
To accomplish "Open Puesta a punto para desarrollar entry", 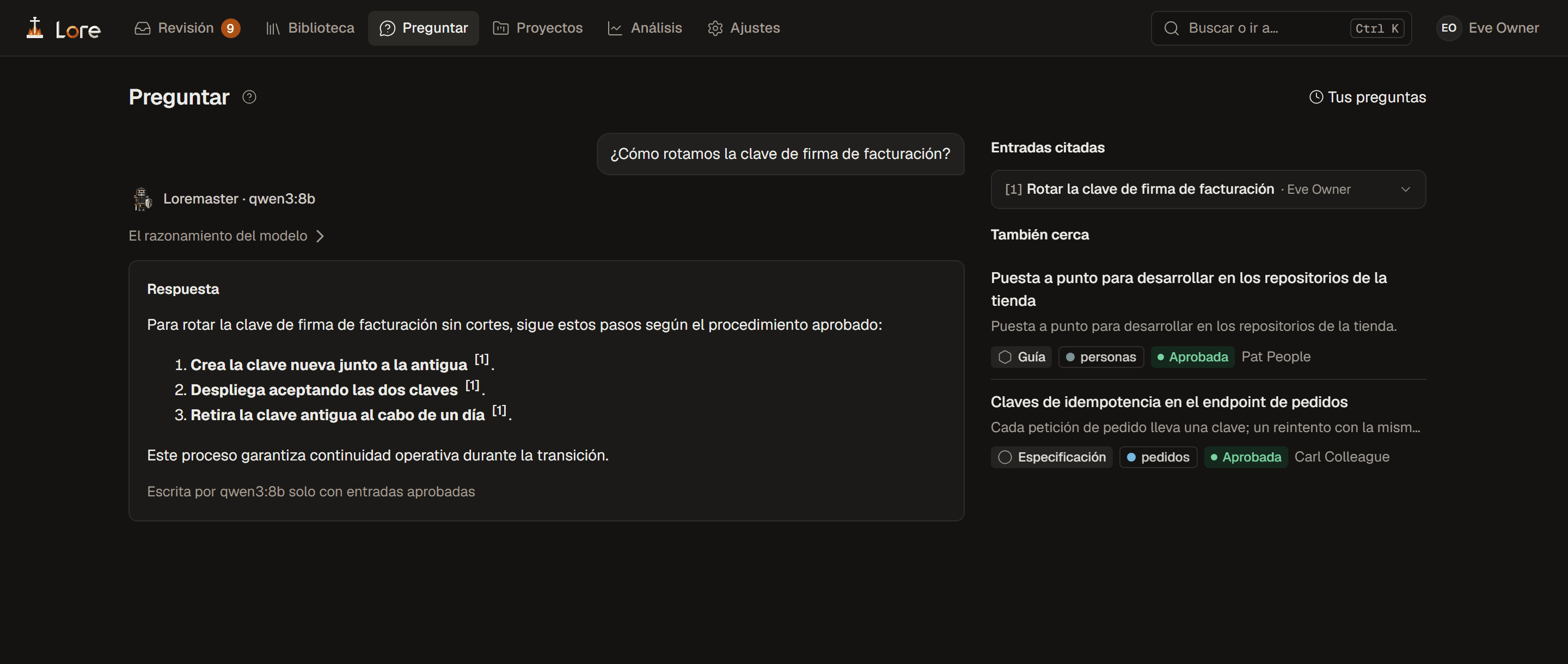I will pos(1188,289).
